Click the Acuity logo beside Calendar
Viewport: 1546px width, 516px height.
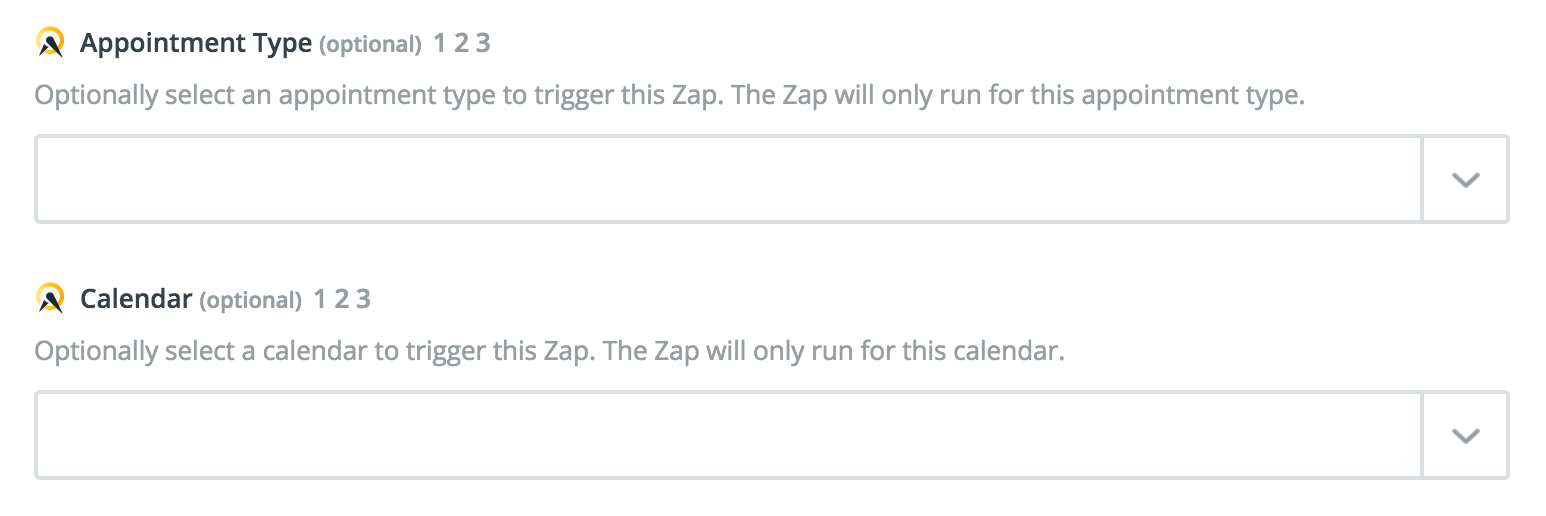click(x=50, y=298)
